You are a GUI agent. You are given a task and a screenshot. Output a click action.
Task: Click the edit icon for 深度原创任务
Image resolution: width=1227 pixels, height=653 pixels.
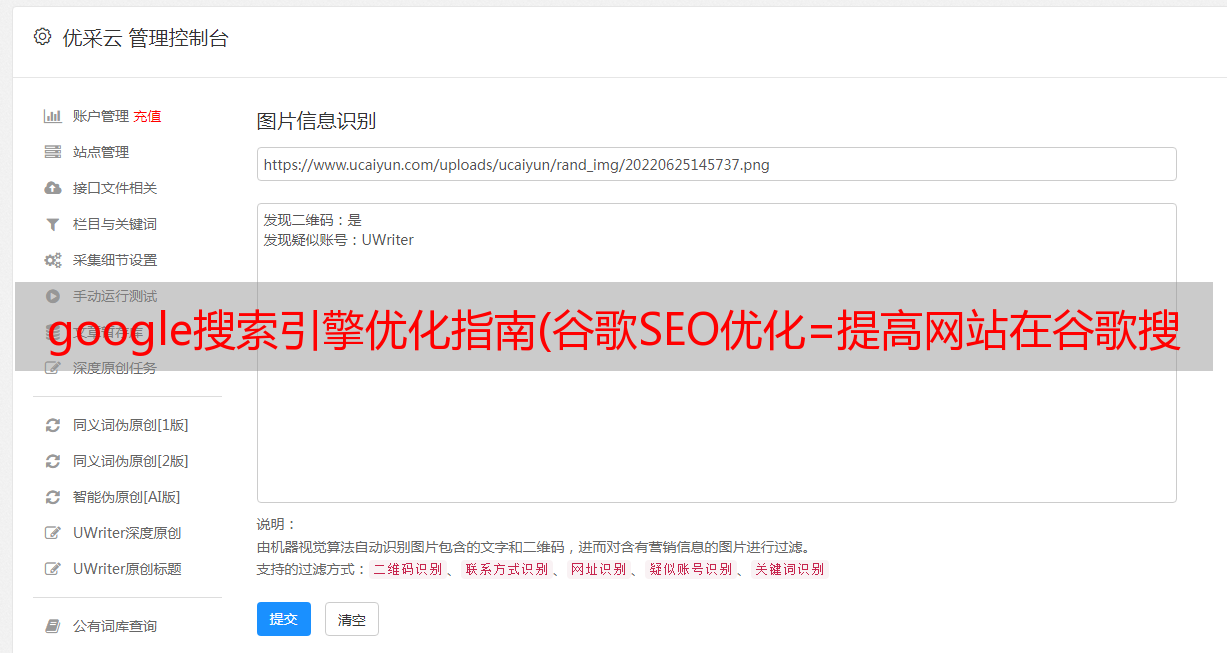click(x=53, y=368)
